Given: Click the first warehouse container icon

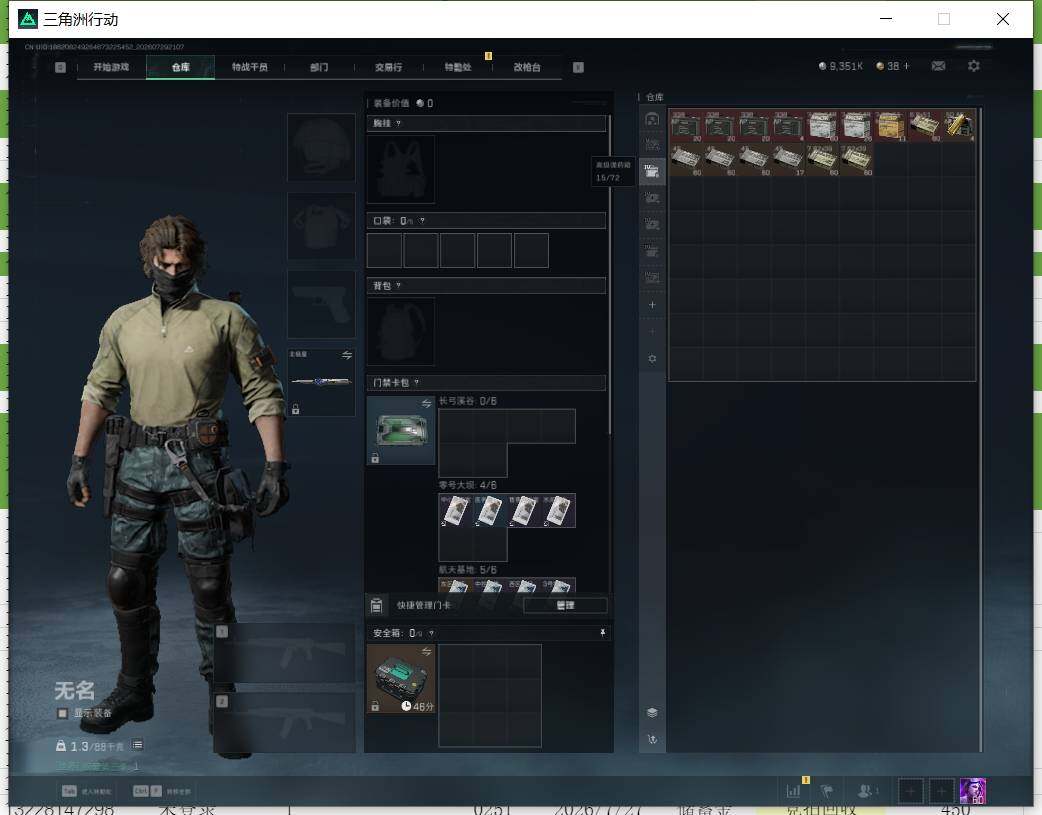Looking at the screenshot, I should pyautogui.click(x=652, y=120).
